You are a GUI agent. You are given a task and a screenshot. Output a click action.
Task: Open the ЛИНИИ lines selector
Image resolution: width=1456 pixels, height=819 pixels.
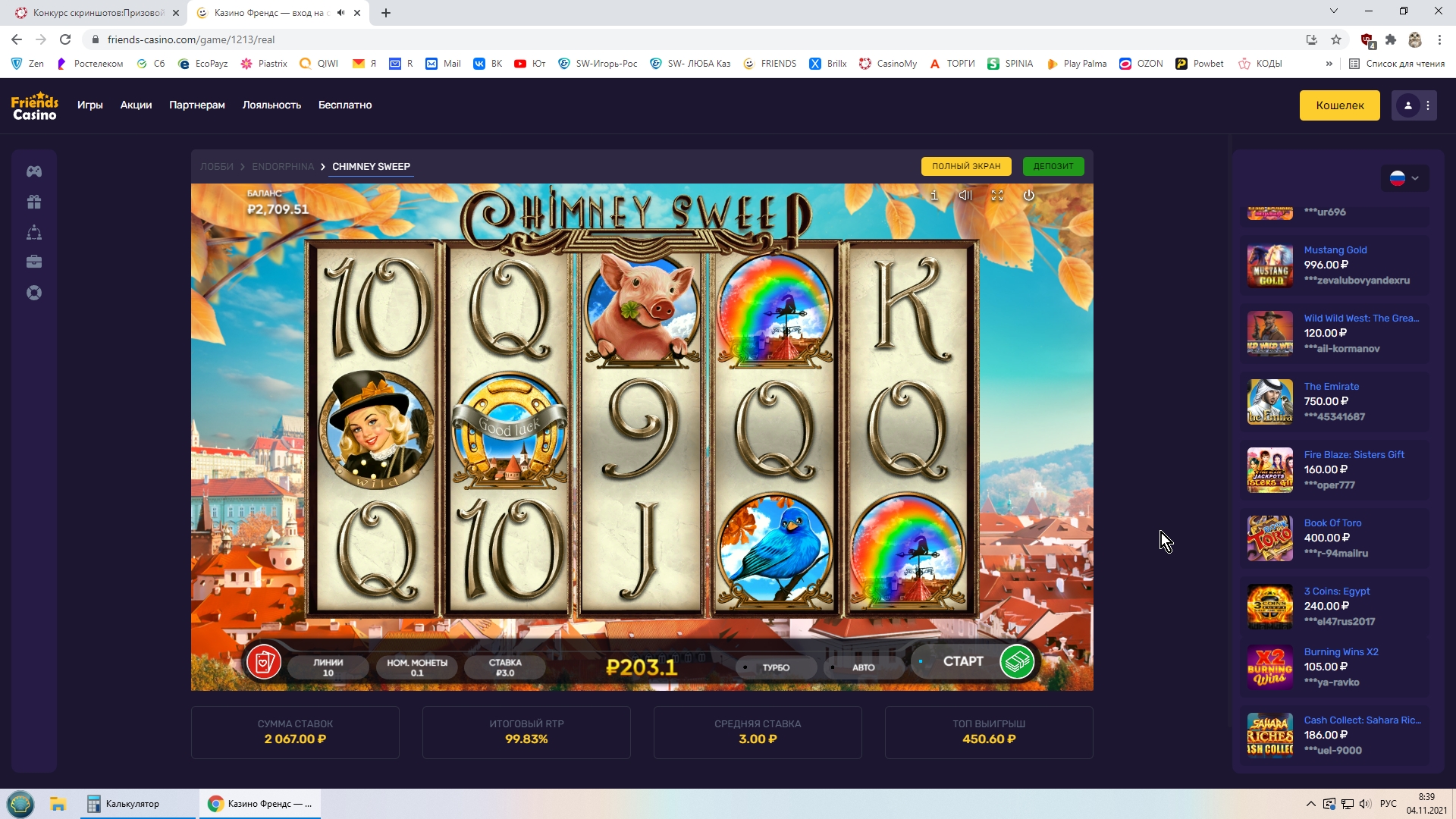click(328, 667)
